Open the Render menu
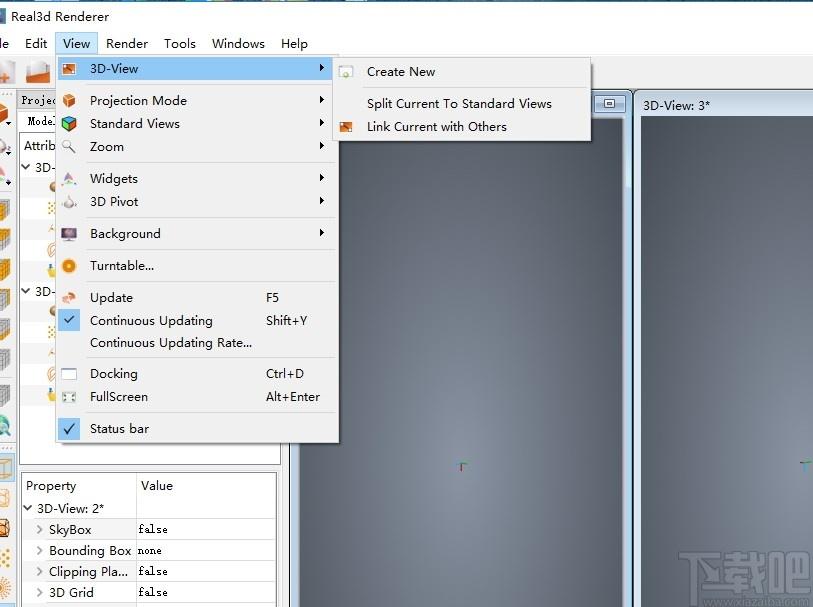This screenshot has height=607, width=813. pos(127,44)
